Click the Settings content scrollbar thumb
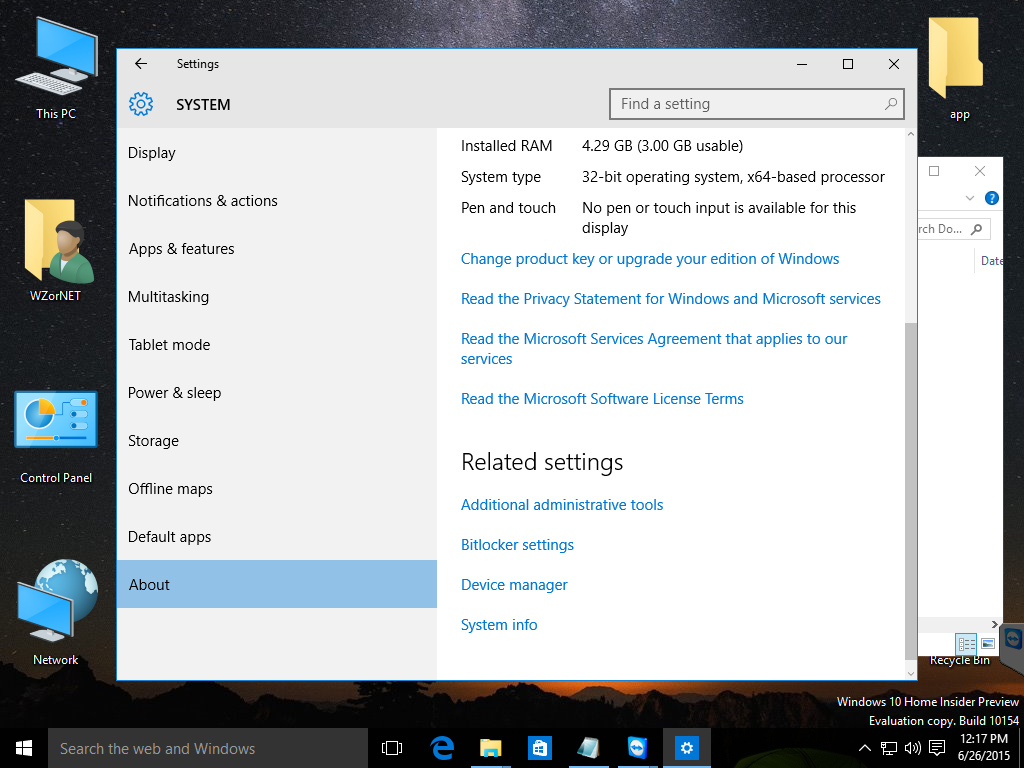The image size is (1024, 768). (910, 491)
